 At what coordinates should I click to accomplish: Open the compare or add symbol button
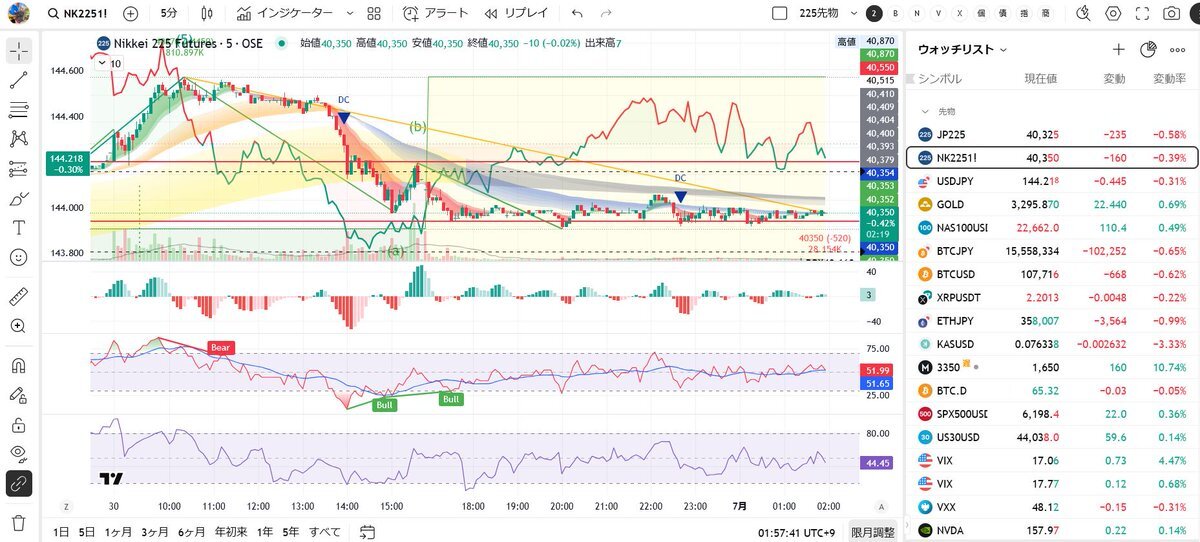point(131,14)
